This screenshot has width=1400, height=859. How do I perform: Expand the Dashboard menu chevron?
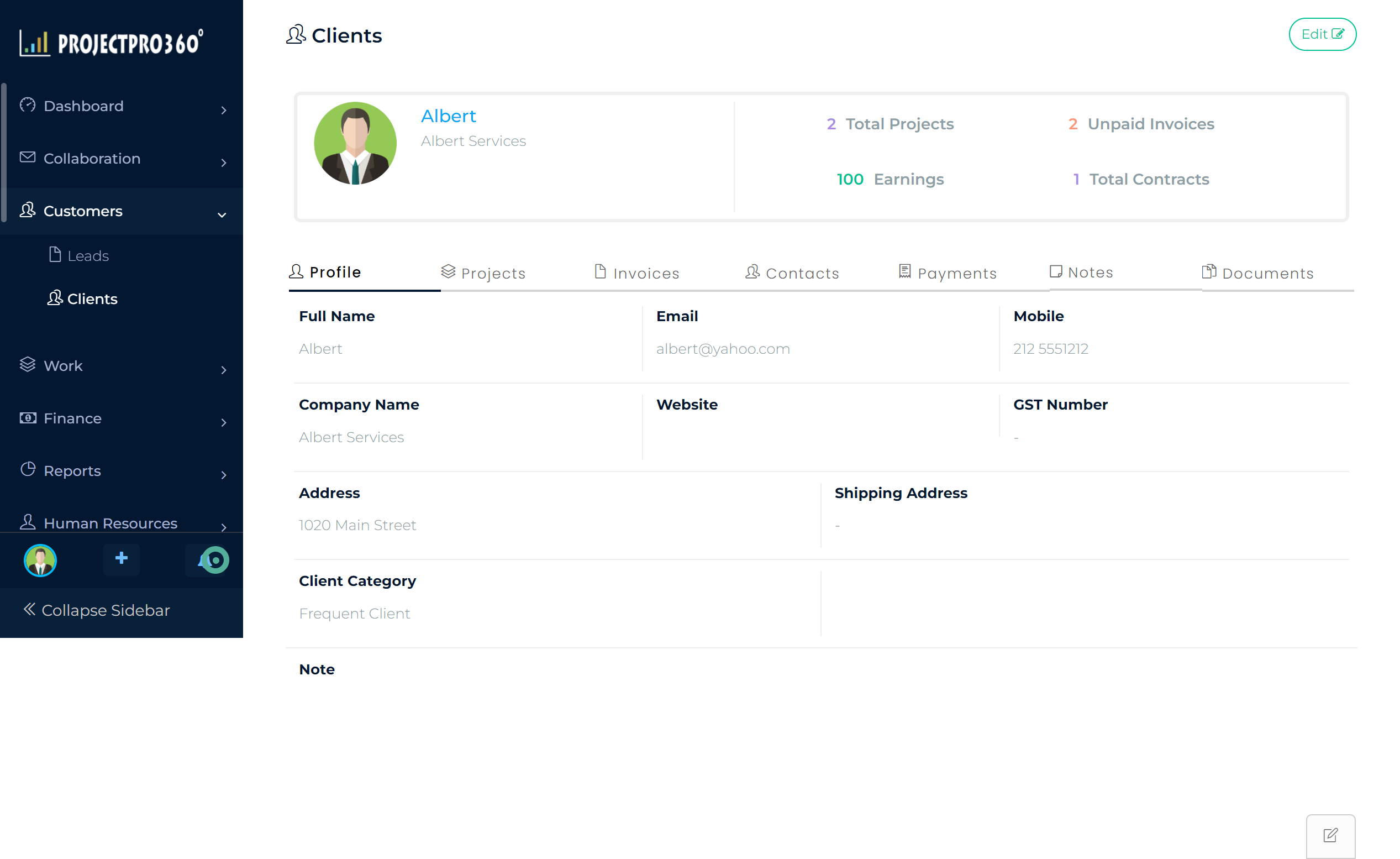(x=223, y=111)
